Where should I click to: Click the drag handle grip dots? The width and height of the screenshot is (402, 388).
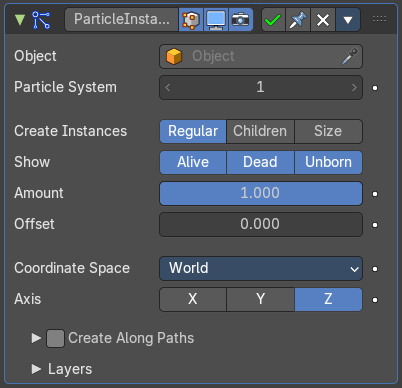pyautogui.click(x=380, y=19)
